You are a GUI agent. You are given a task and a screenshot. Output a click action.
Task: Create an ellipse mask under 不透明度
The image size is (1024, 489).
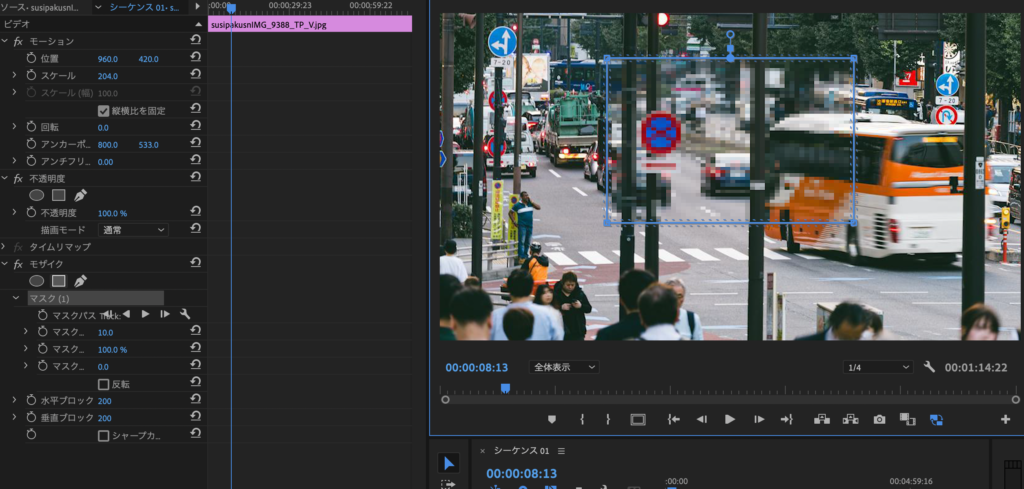pos(37,195)
